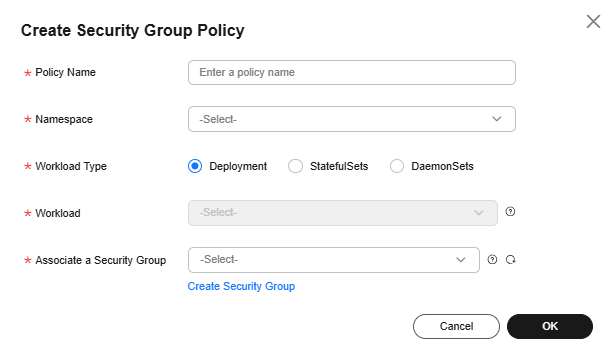Pick the DaemonSets radio option
This screenshot has width=616, height=360.
pyautogui.click(x=397, y=166)
